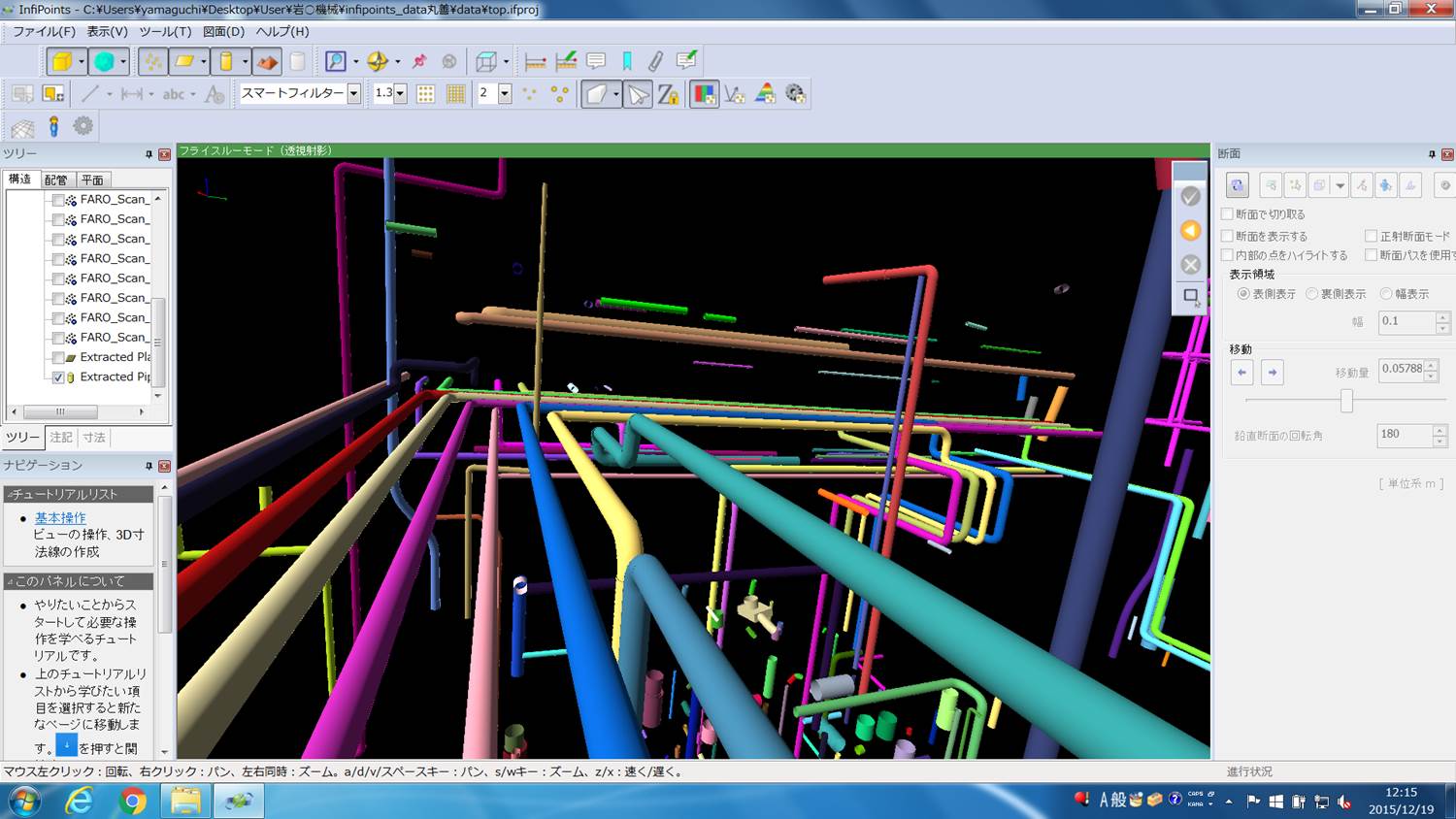1456x819 pixels.
Task: Open the yellow cube tool dropdown arrow
Action: click(x=81, y=62)
